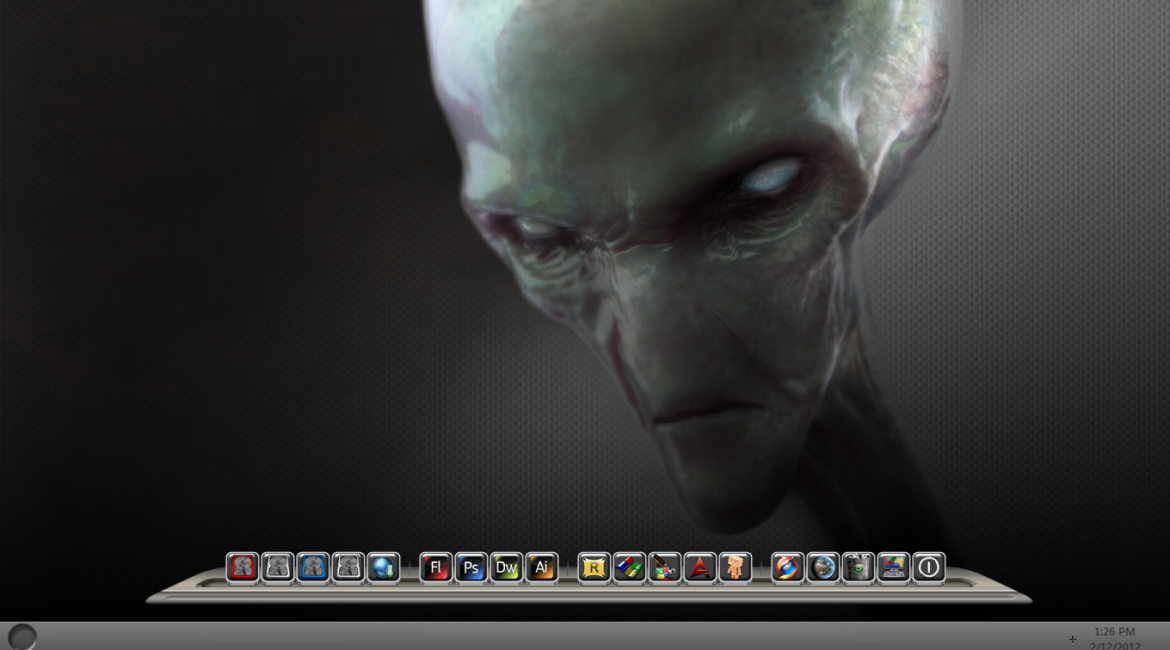
Task: Open the paintbrush and Windows flag icon
Action: pyautogui.click(x=665, y=568)
